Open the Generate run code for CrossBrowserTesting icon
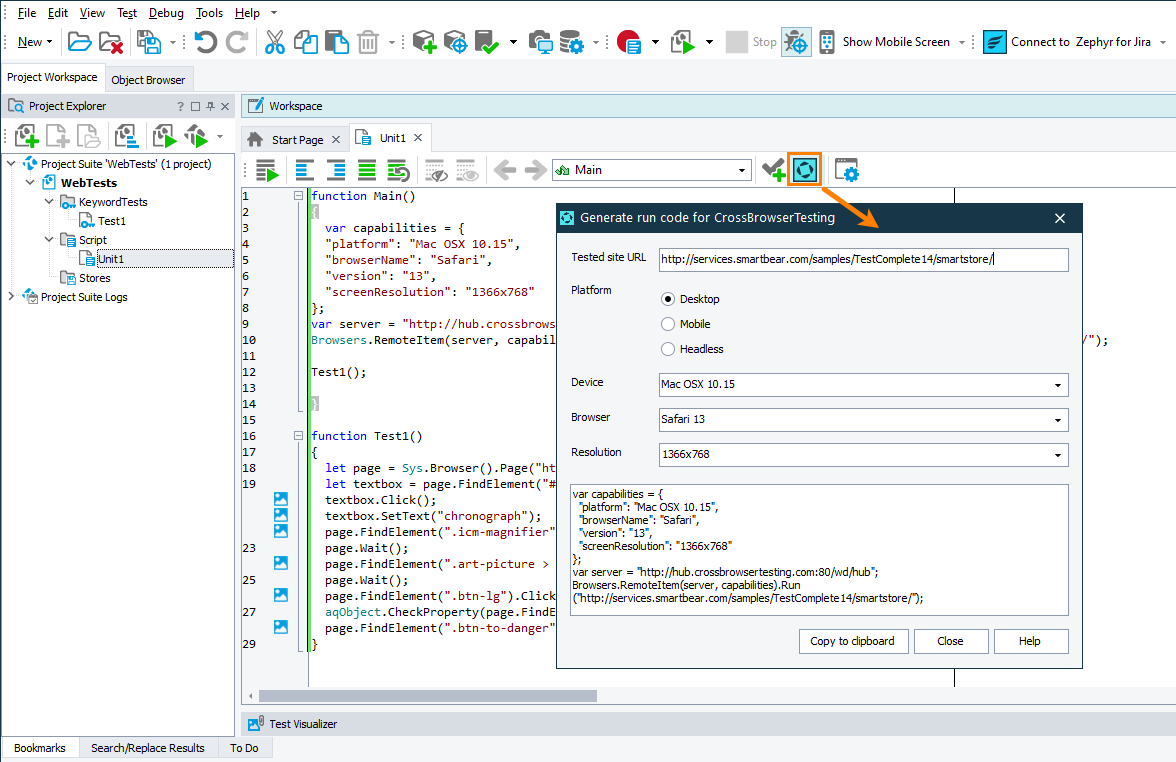1176x762 pixels. click(804, 169)
